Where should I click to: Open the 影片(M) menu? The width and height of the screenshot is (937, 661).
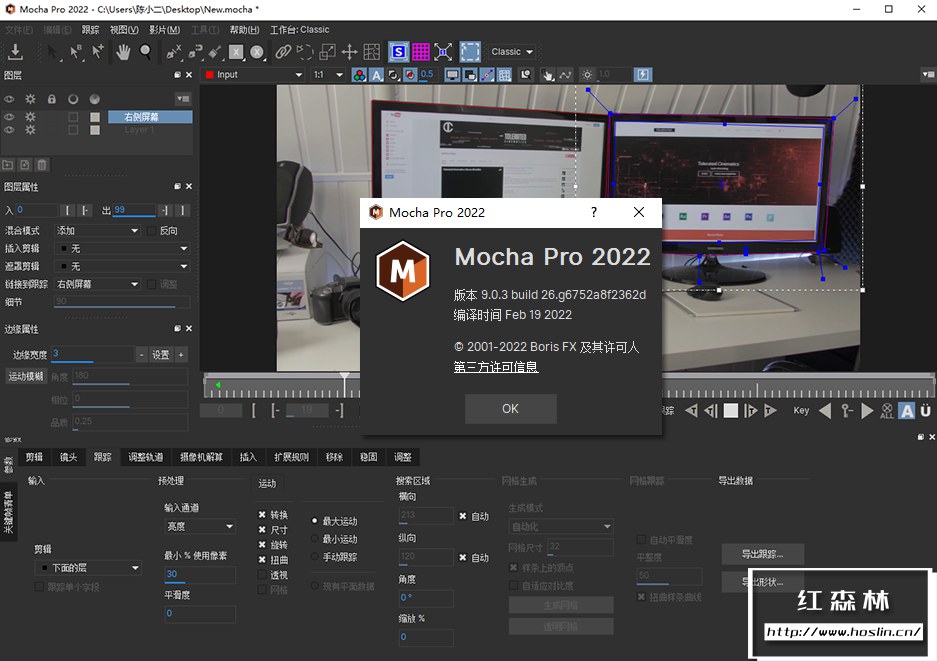tap(164, 30)
